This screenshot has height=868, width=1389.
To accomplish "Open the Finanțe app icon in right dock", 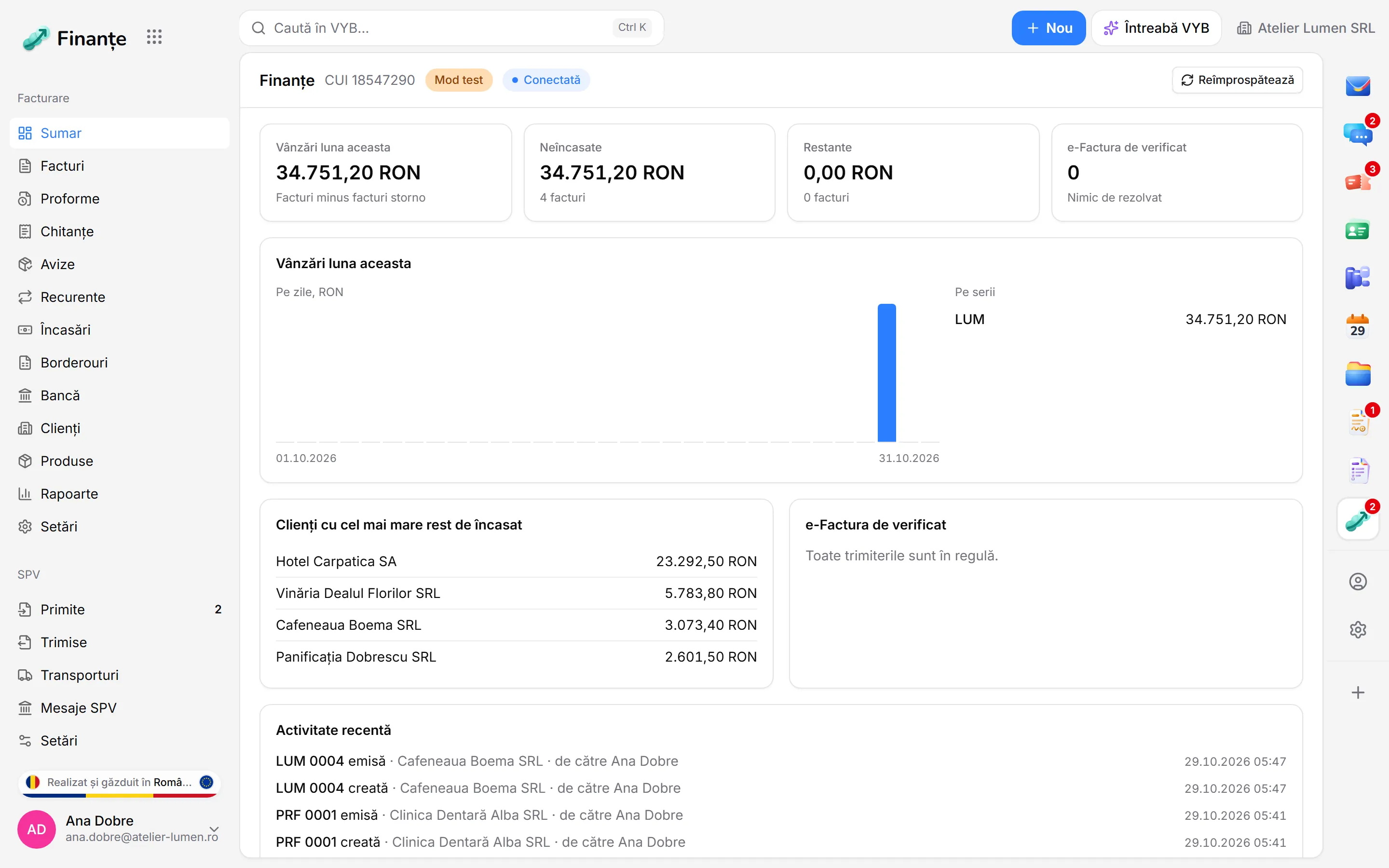I will point(1358,519).
